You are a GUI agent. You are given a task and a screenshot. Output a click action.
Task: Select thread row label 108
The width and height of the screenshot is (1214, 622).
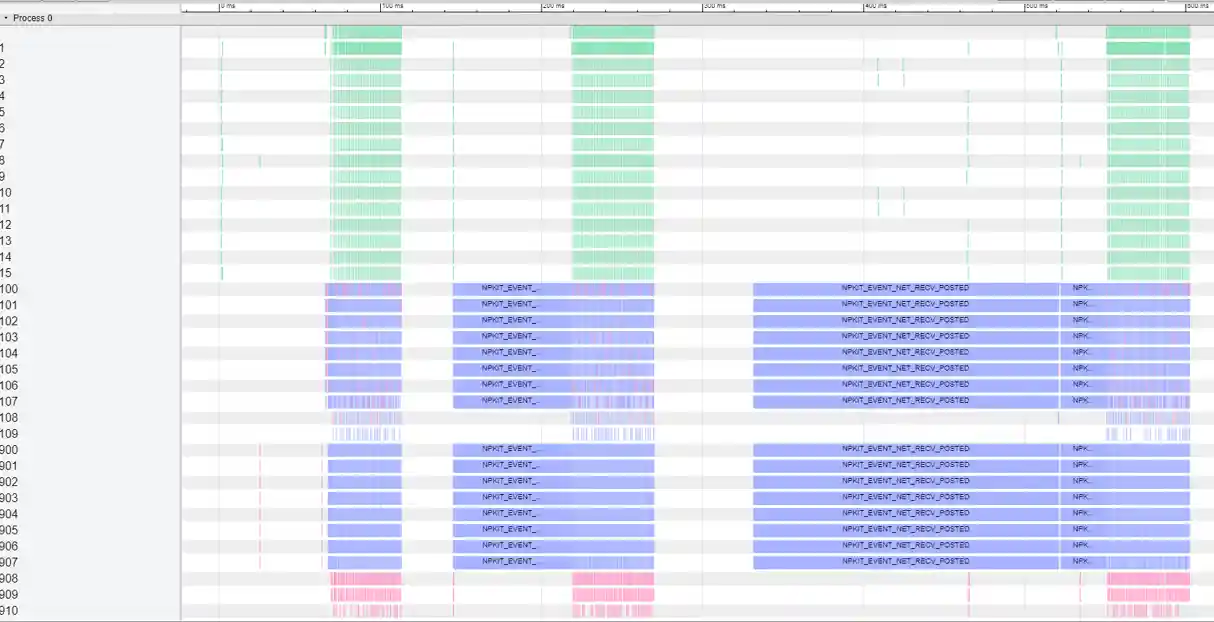click(x=10, y=416)
